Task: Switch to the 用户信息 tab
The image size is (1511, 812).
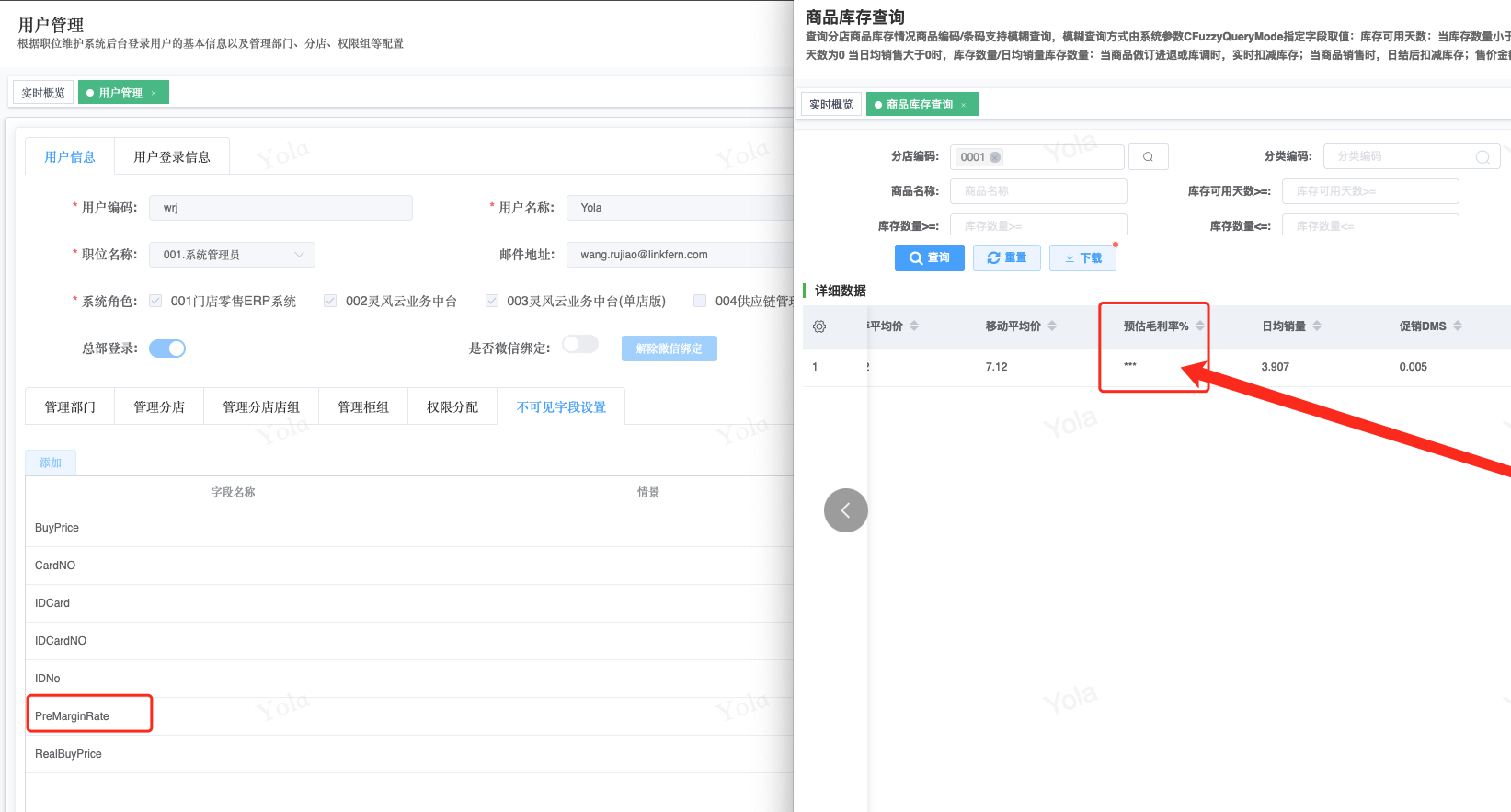Action: pos(70,157)
